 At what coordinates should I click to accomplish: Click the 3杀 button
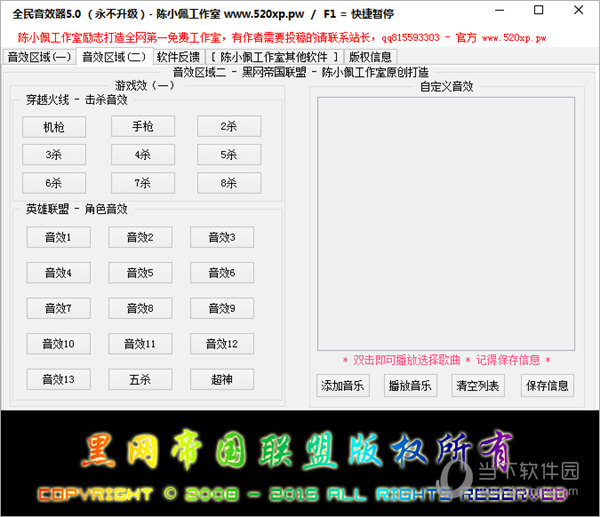[54, 155]
